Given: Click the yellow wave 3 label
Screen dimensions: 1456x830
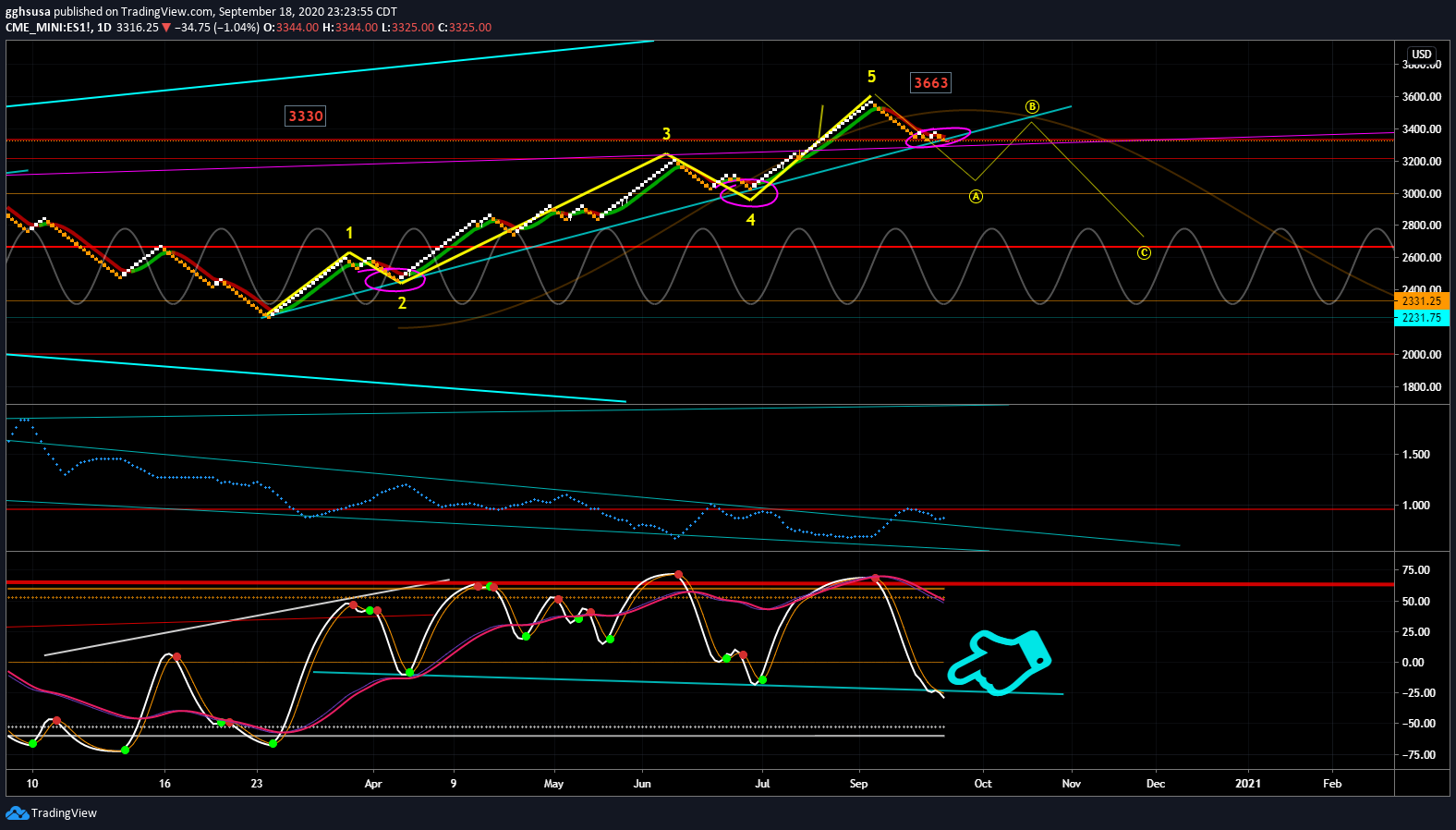Looking at the screenshot, I should pos(666,134).
